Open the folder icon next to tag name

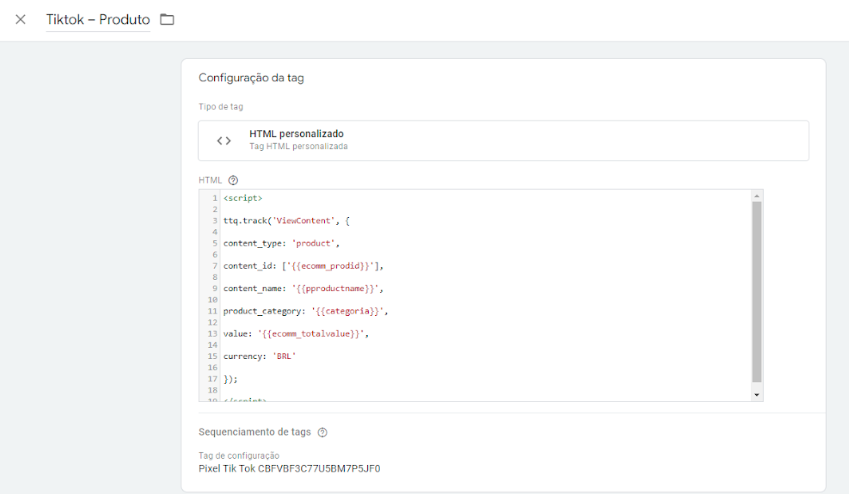(x=167, y=20)
